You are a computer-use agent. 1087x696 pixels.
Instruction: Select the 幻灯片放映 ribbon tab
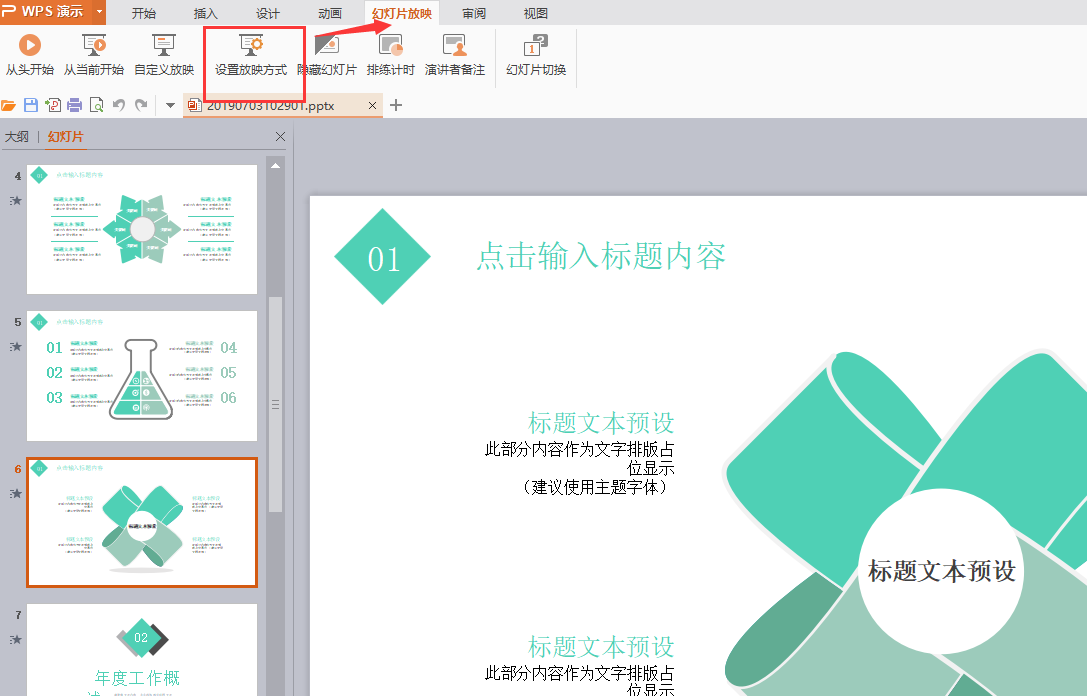[x=401, y=13]
